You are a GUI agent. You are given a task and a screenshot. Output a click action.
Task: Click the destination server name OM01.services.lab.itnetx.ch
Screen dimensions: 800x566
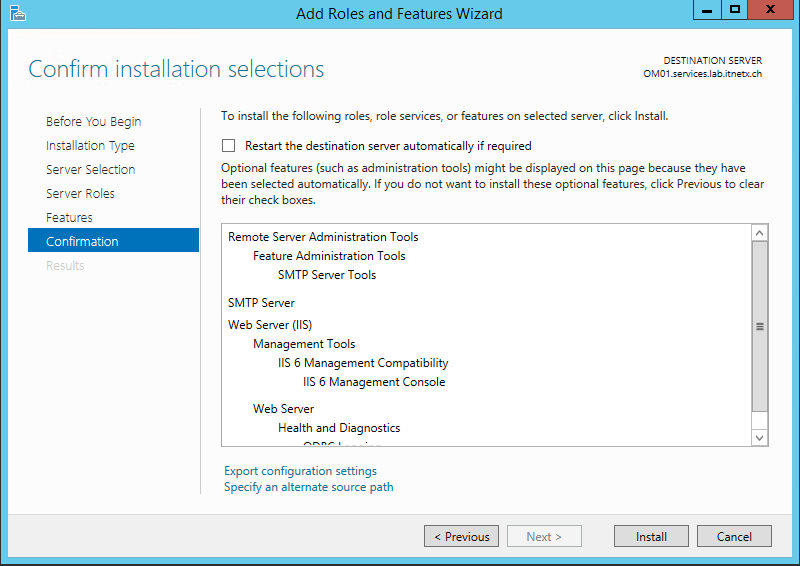click(x=703, y=73)
